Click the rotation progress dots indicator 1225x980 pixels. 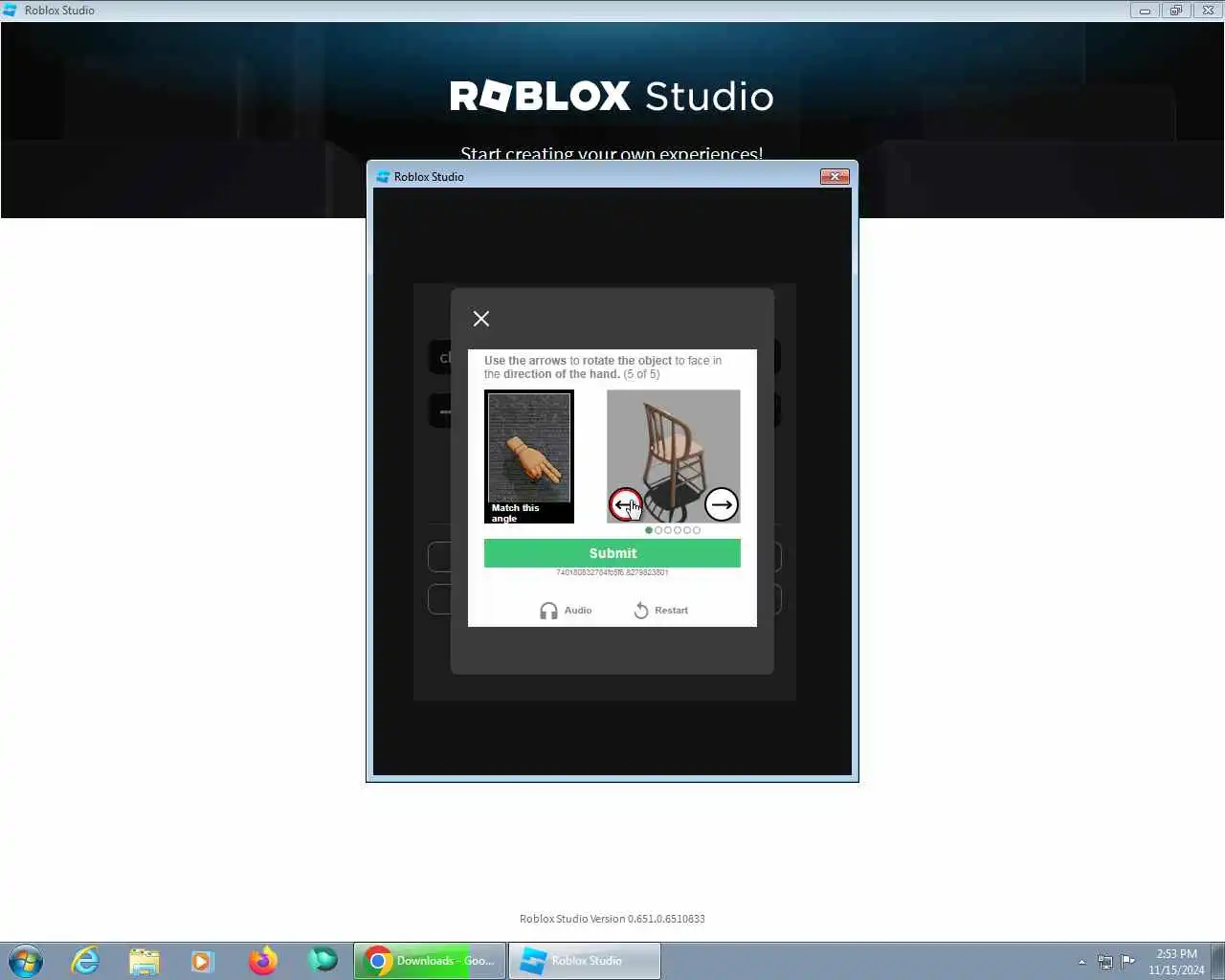673,530
